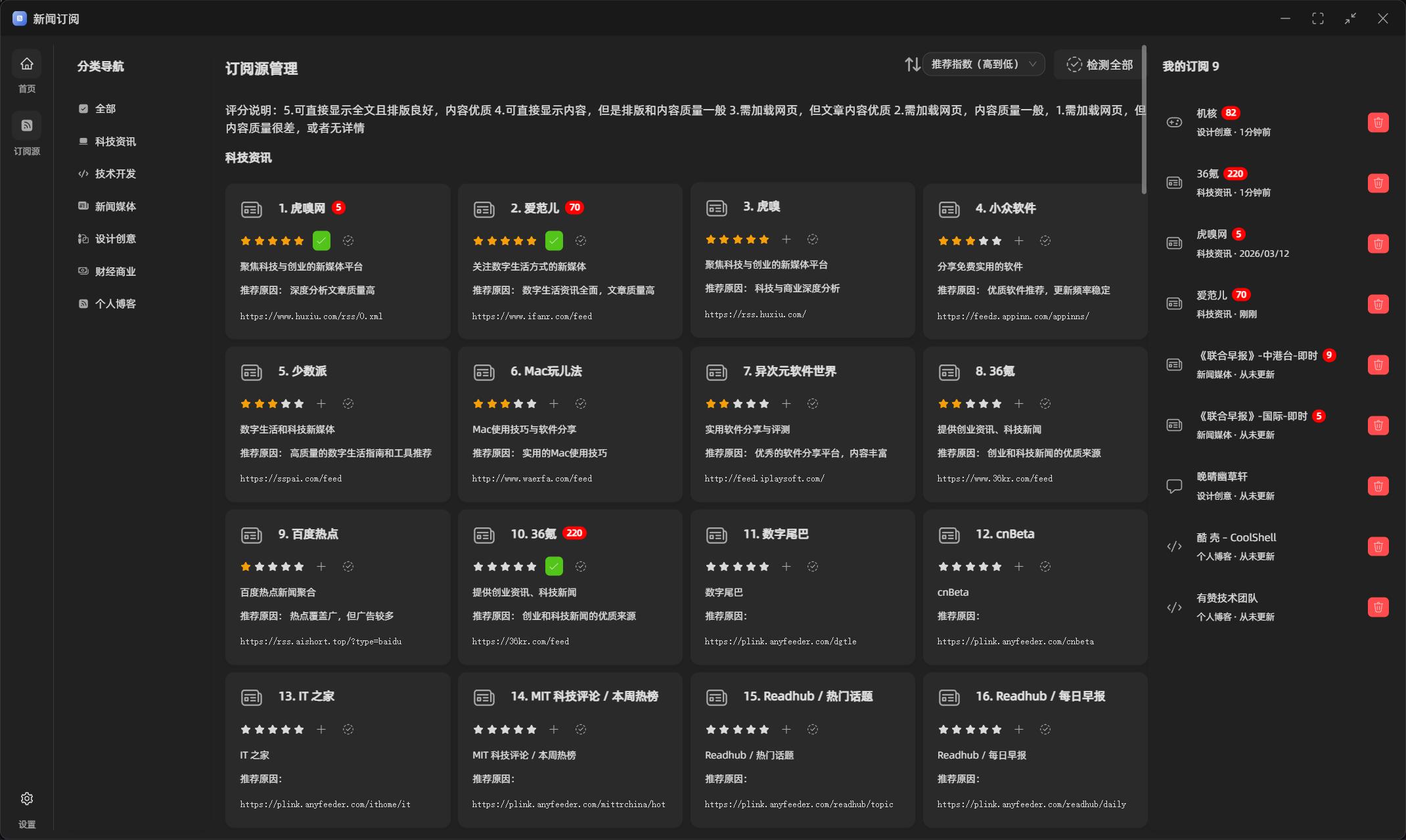
Task: Select the 技术开发 category
Action: click(x=115, y=174)
